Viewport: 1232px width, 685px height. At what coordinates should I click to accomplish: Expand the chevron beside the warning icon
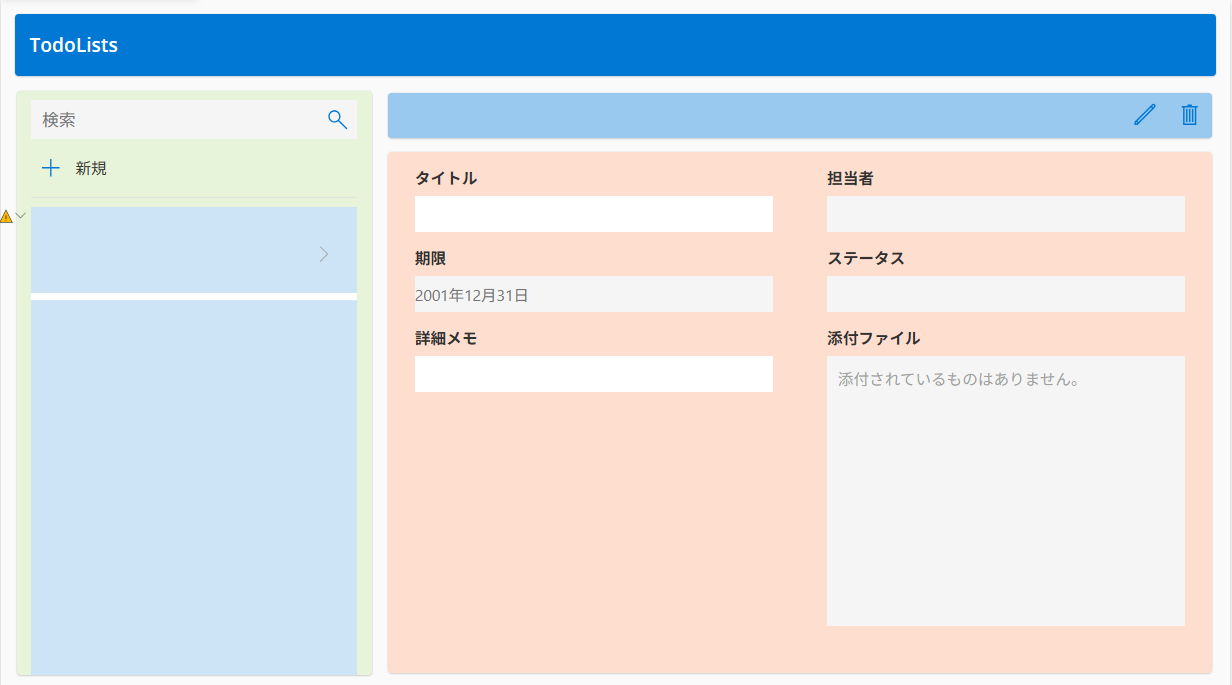21,215
